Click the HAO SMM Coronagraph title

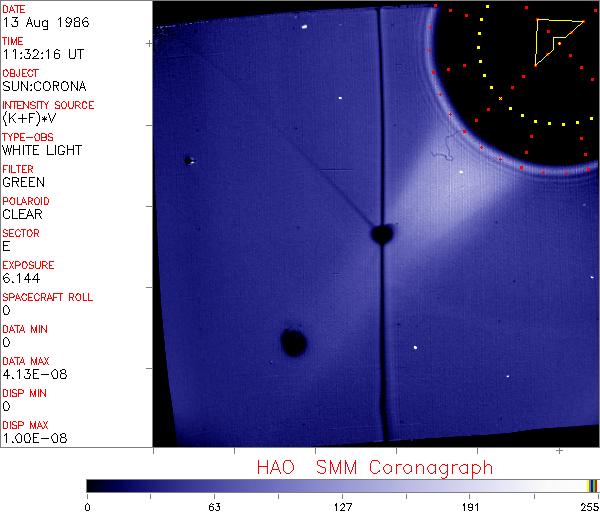coord(374,467)
